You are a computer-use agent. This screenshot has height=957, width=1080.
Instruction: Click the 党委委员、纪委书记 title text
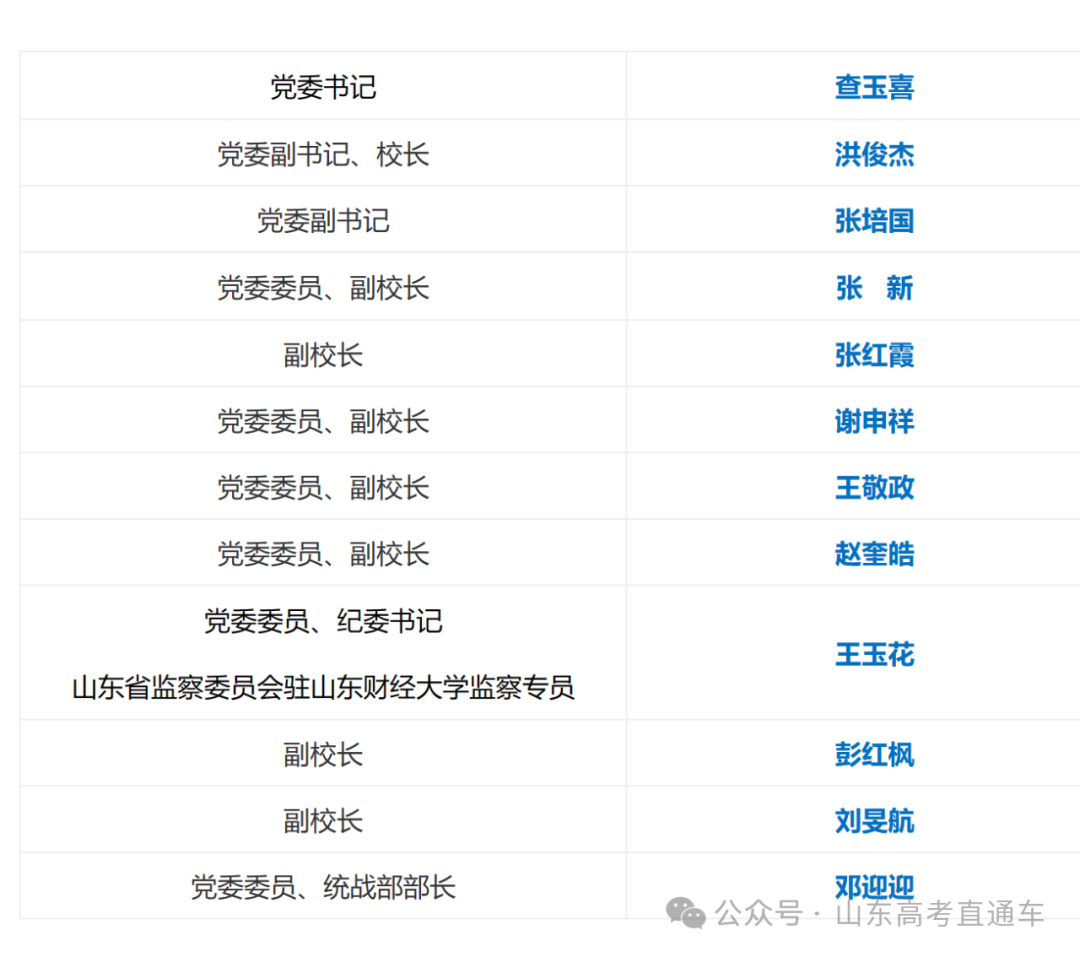tap(323, 621)
